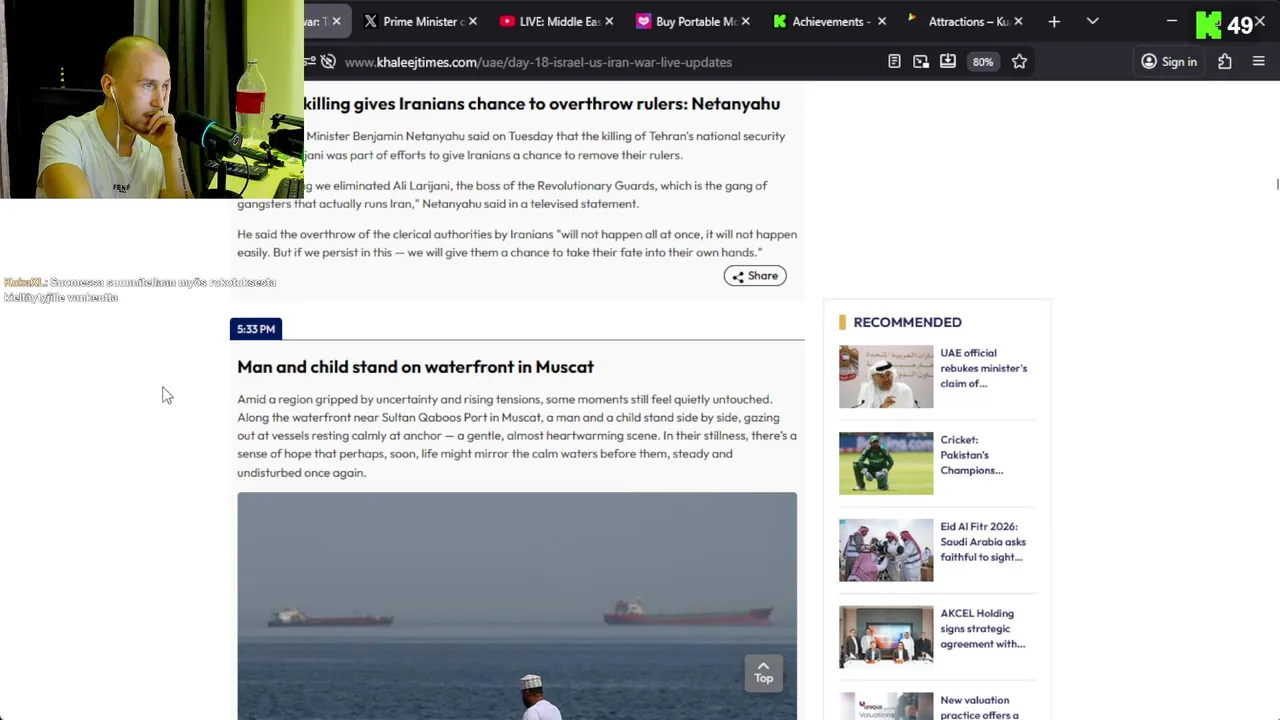This screenshot has width=1280, height=720.
Task: Open New valuation practice offers article
Action: point(979,707)
